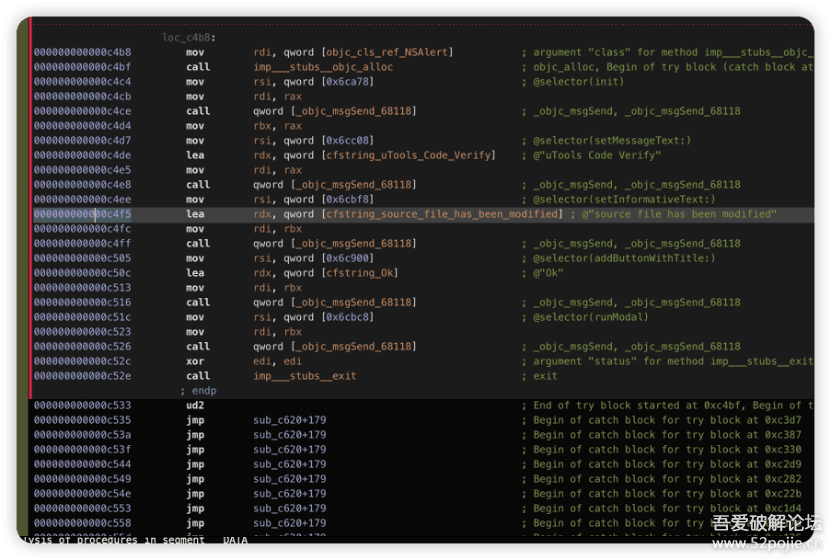Select address 000000000000c4e5
The image size is (832, 560).
point(82,170)
